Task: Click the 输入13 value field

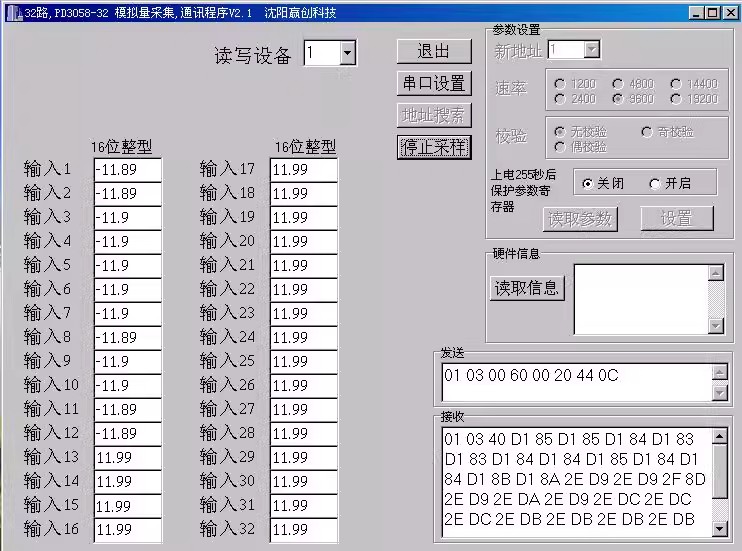Action: click(x=128, y=457)
